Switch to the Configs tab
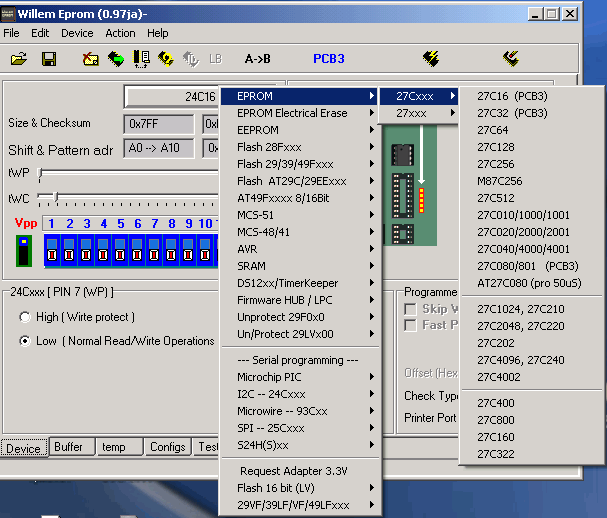Screen dimensions: 607x518 click(168, 447)
